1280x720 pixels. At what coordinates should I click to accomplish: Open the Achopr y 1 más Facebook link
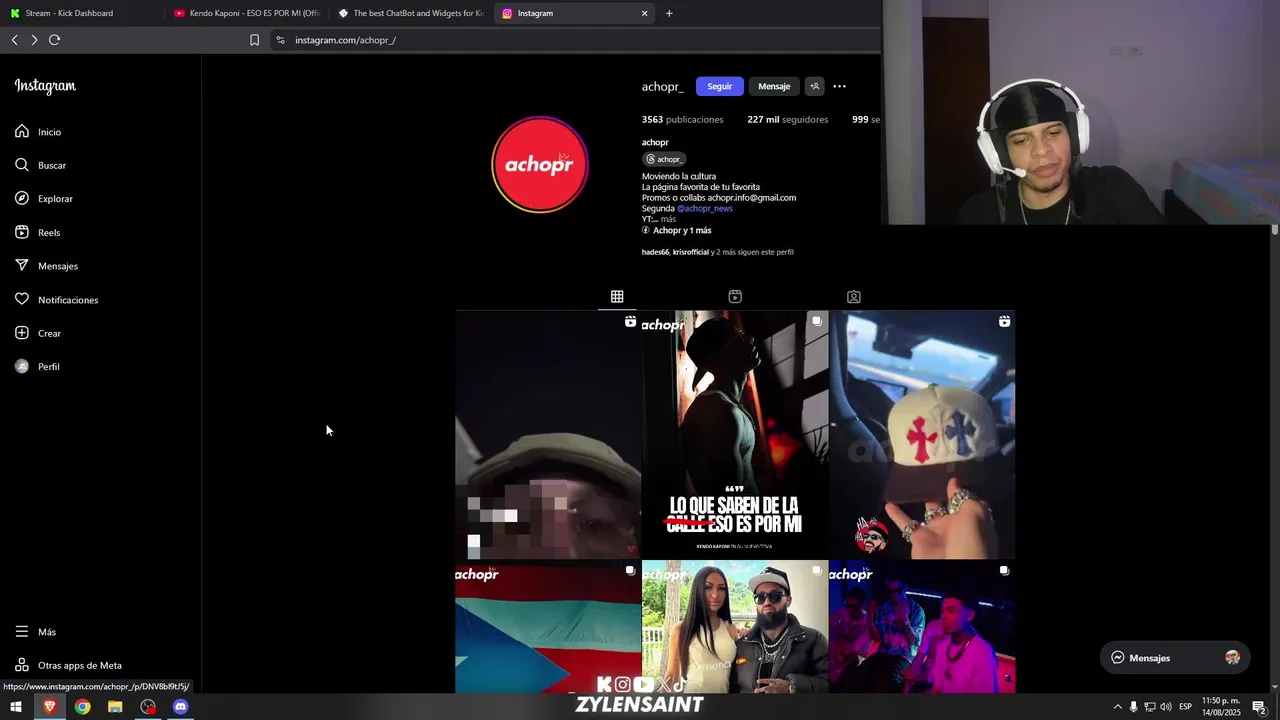point(677,230)
